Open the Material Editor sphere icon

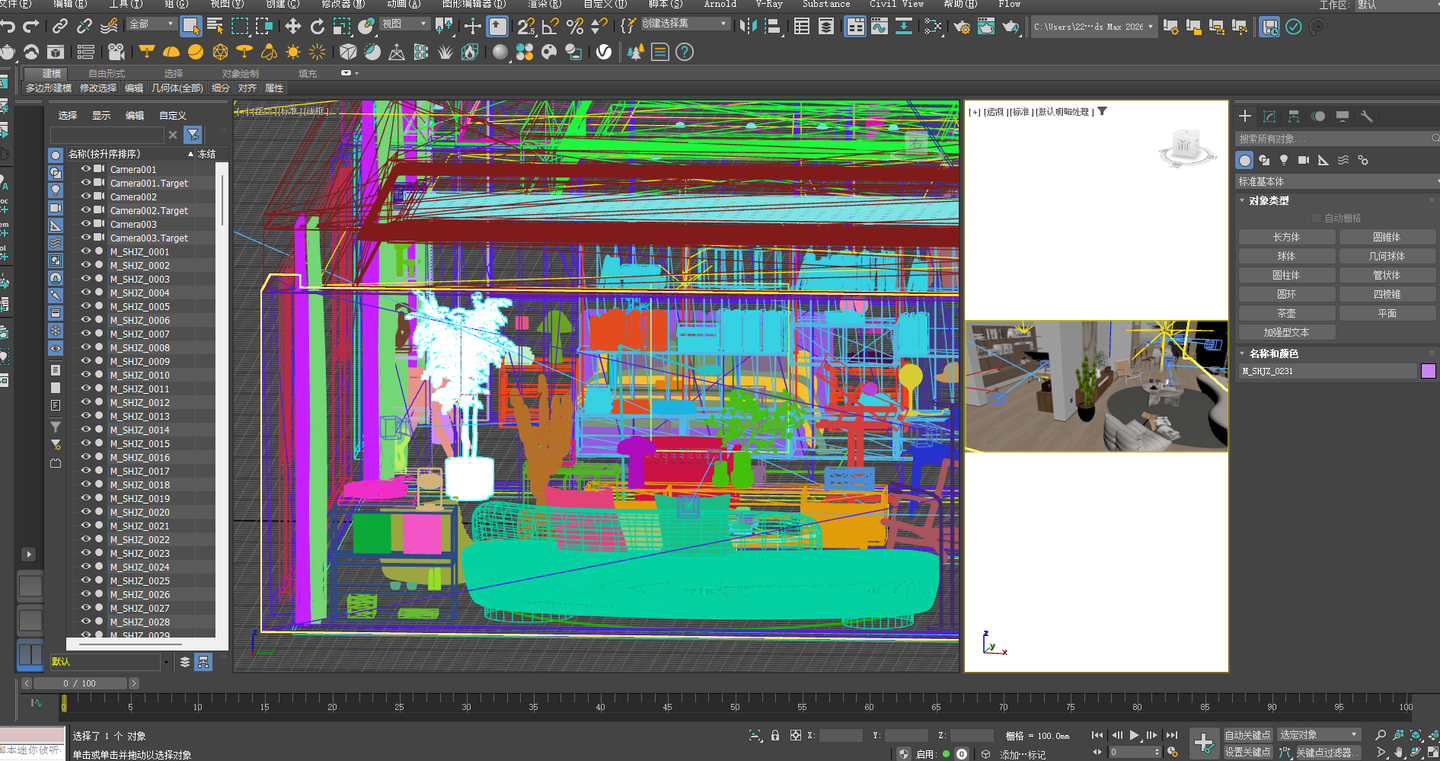click(499, 52)
